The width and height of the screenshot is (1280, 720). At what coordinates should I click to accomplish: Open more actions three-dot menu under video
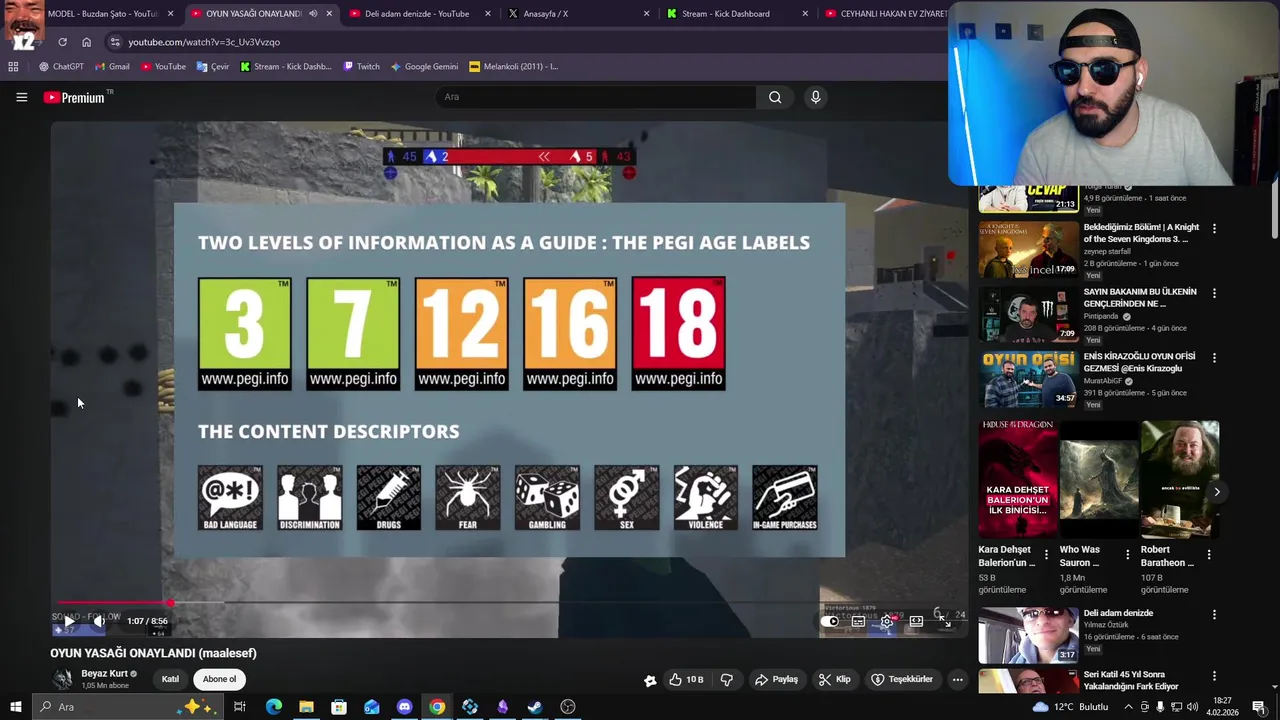point(957,680)
